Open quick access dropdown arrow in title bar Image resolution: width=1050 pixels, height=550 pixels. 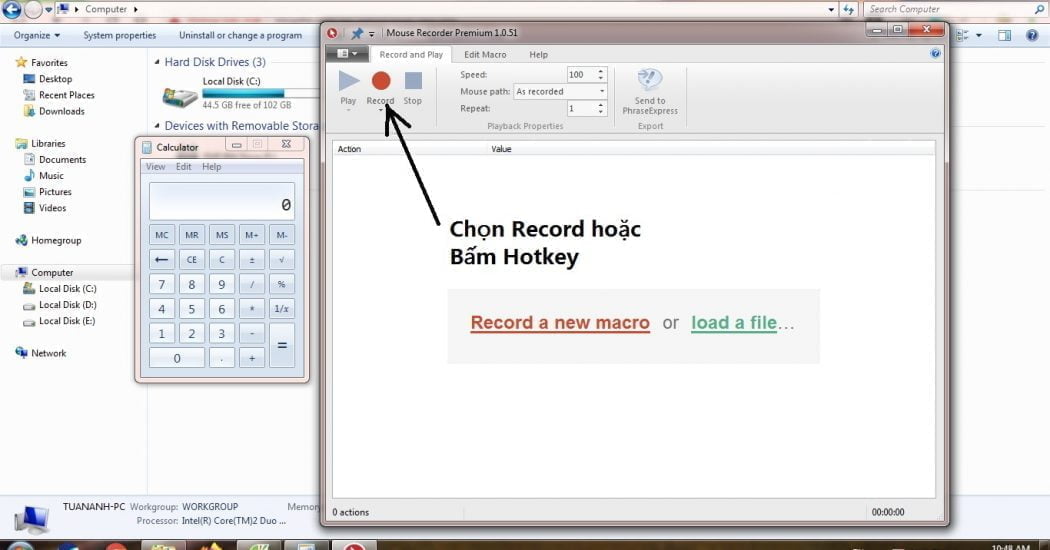372,33
